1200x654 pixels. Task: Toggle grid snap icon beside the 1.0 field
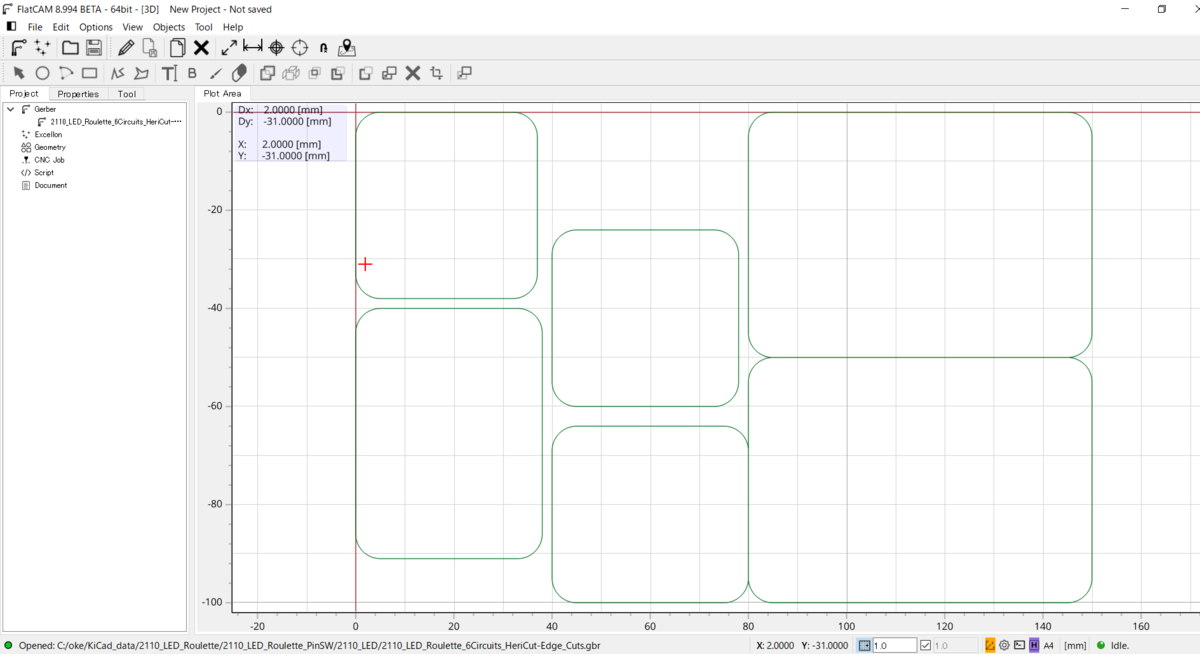coord(865,646)
